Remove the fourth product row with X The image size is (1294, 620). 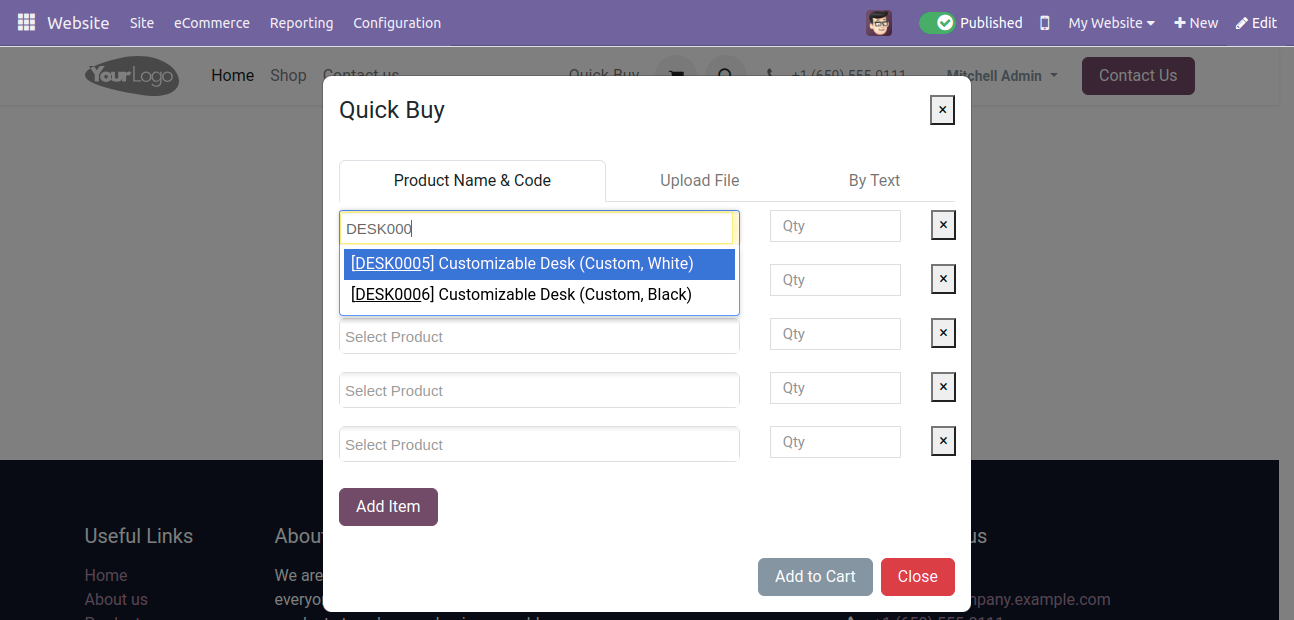(x=943, y=387)
